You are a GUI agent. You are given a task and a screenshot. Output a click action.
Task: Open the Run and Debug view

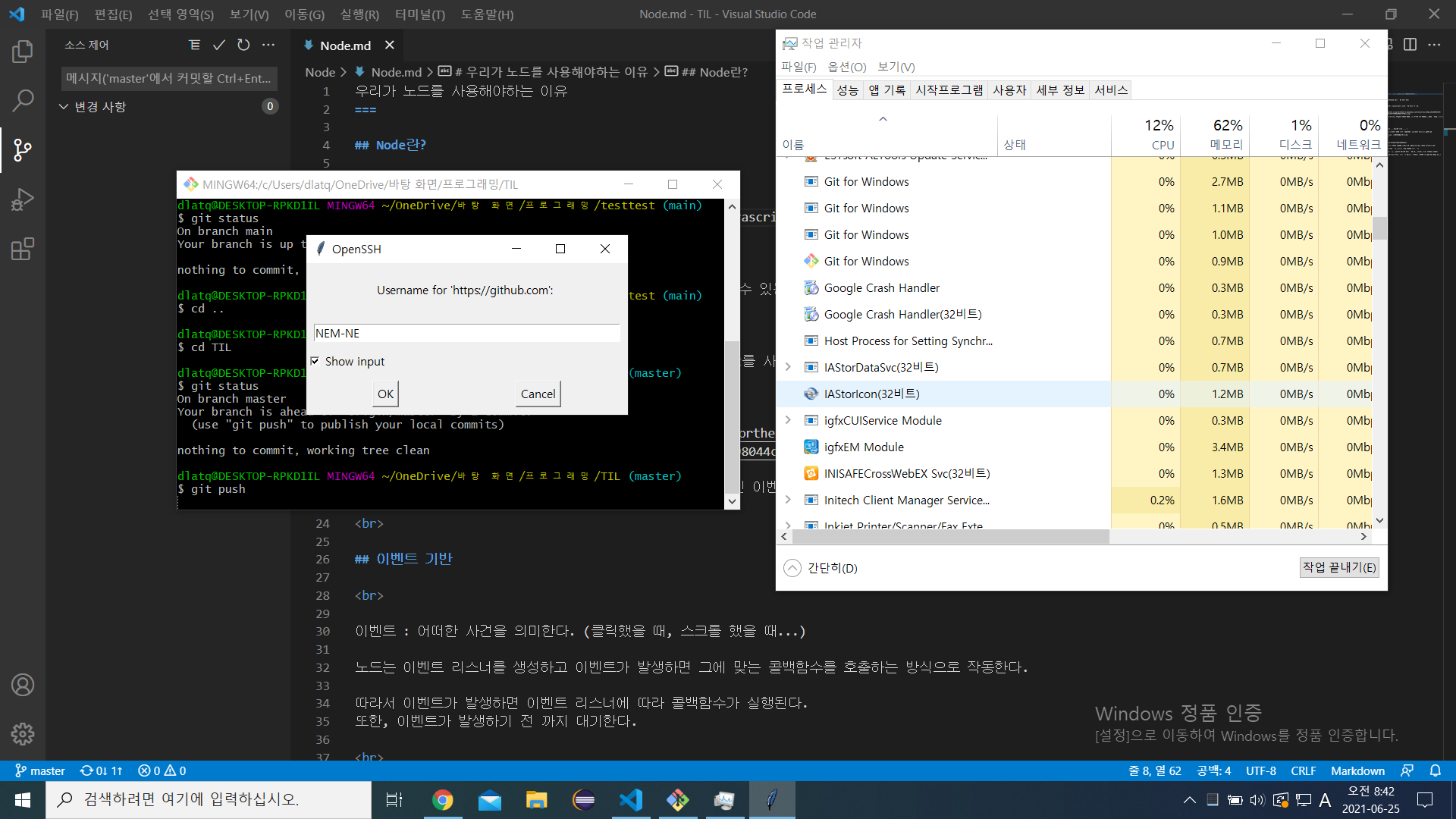tap(23, 199)
